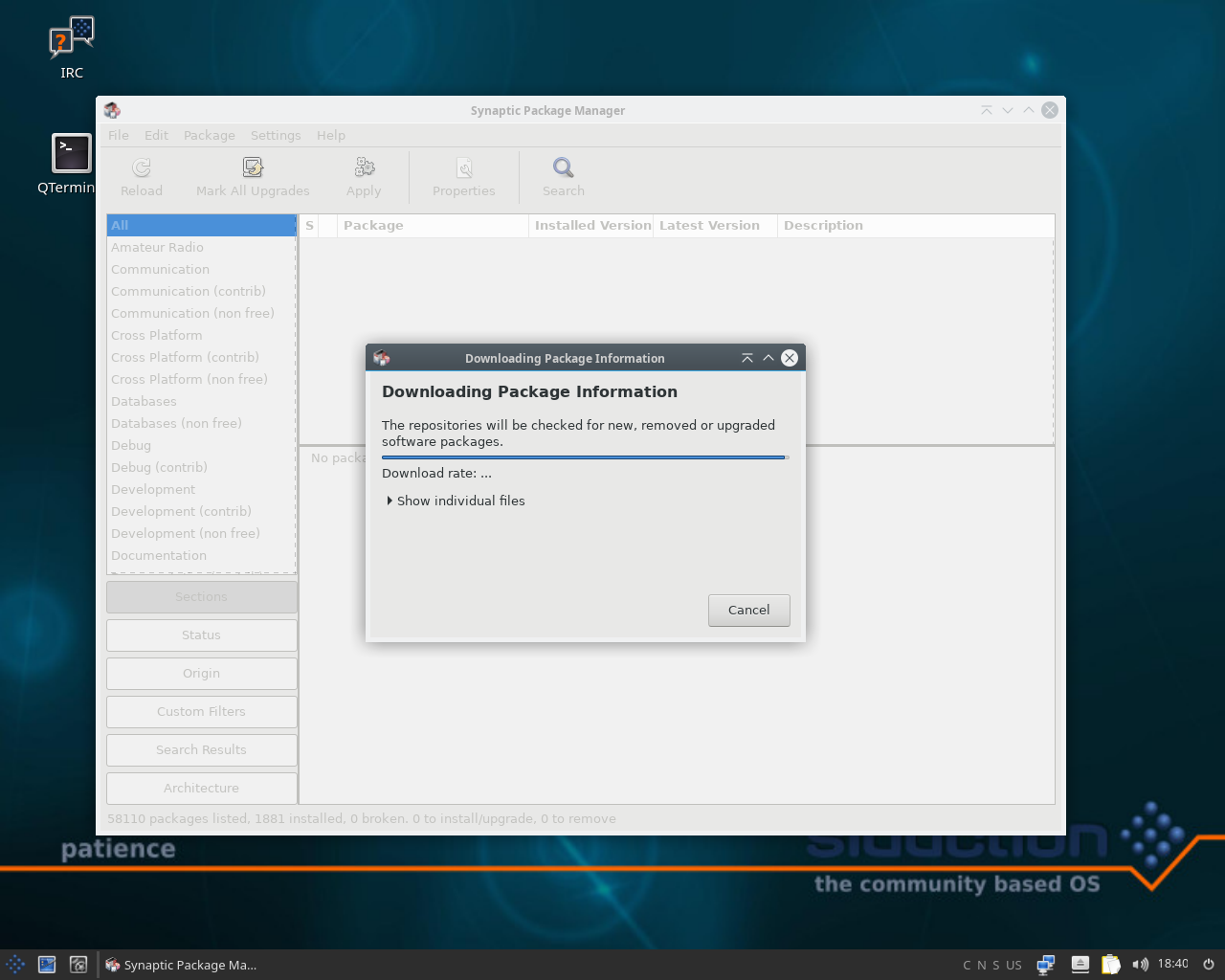Click the Search magnifier toolbar icon
Screen dimensions: 1225x980
pyautogui.click(x=564, y=168)
